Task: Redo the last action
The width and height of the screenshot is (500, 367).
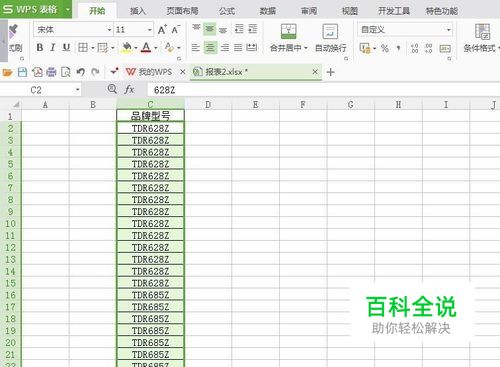Action: (95, 72)
